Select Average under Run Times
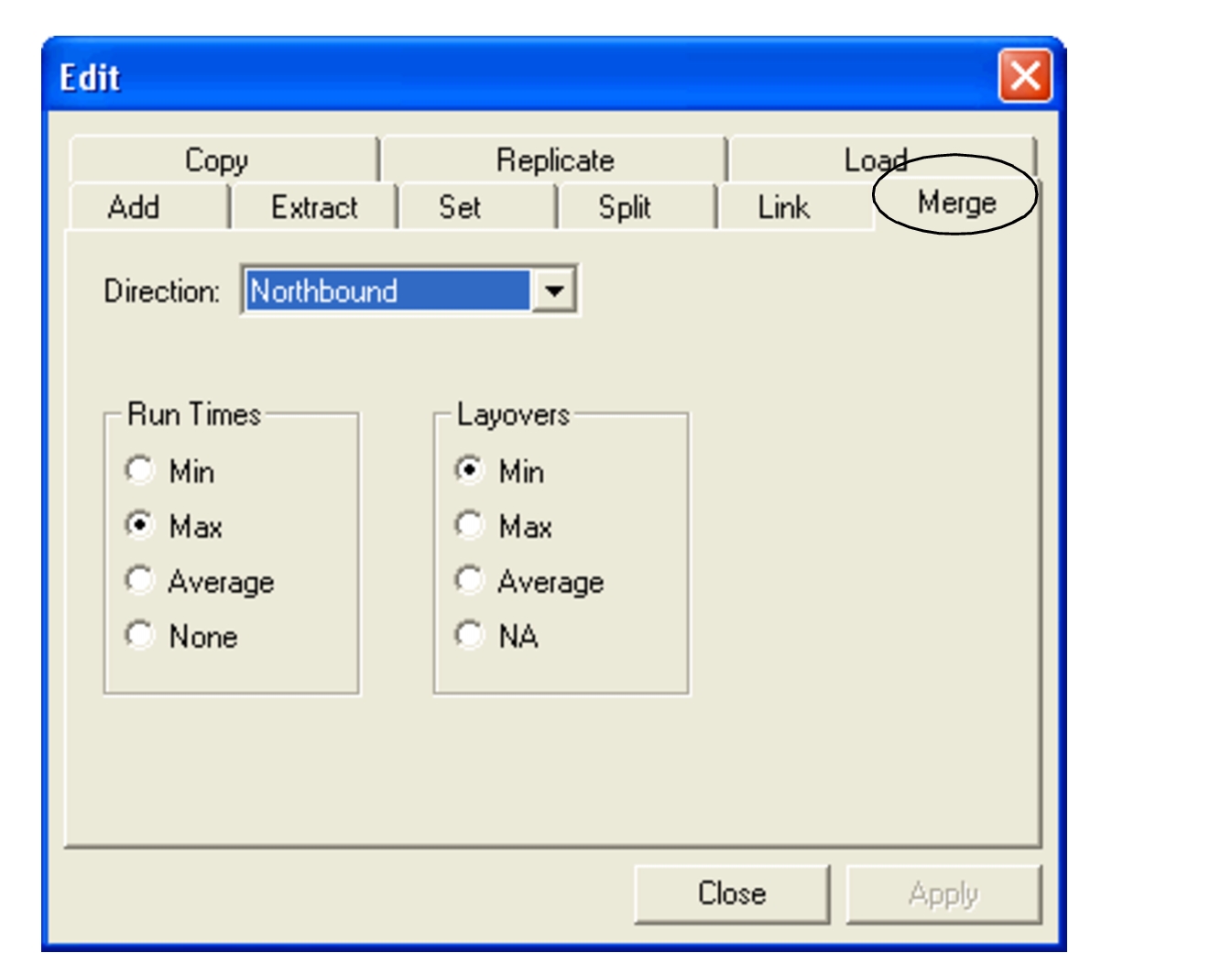1232x964 pixels. click(x=138, y=580)
